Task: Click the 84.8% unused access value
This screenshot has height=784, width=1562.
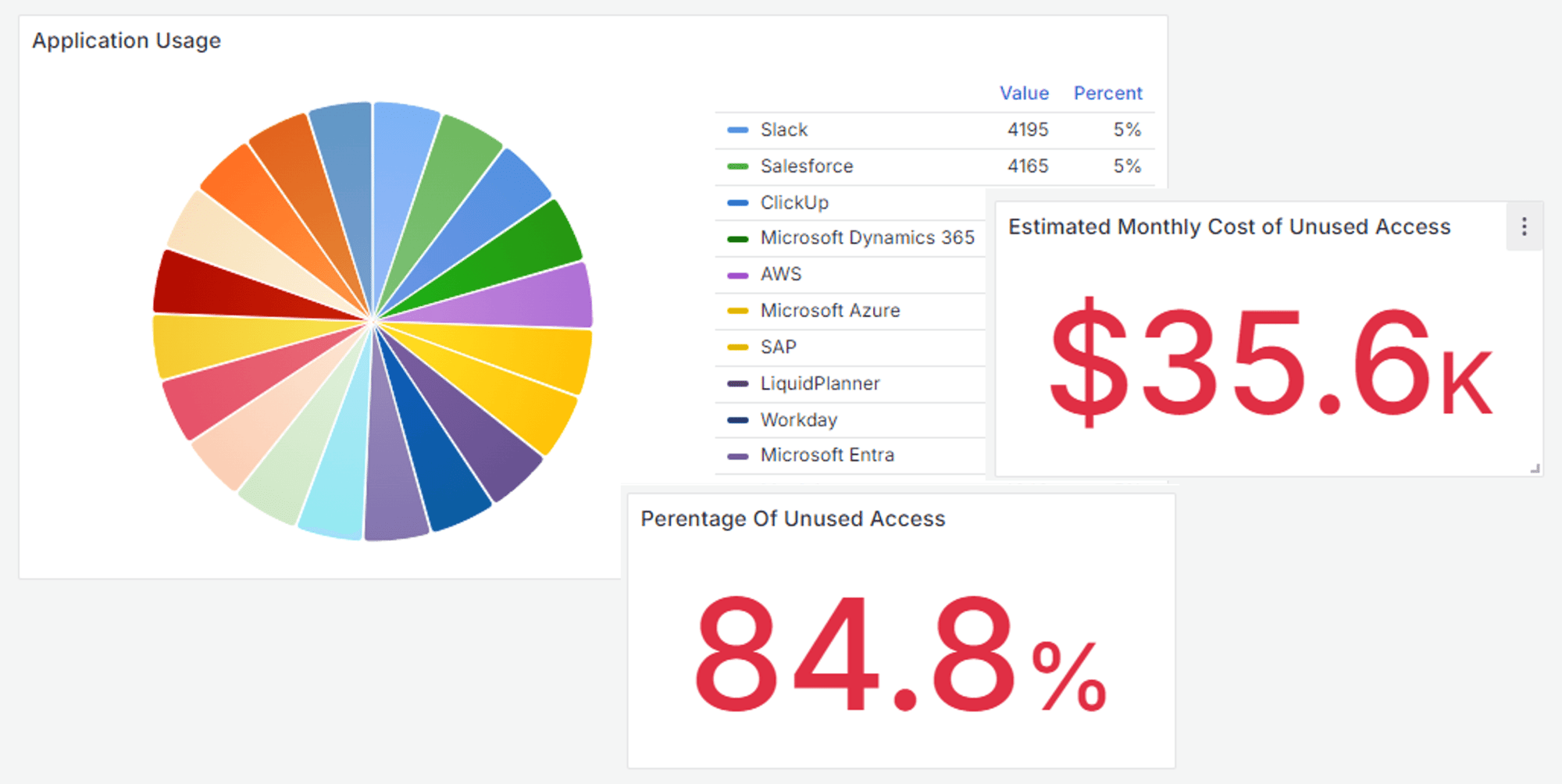Action: [900, 653]
